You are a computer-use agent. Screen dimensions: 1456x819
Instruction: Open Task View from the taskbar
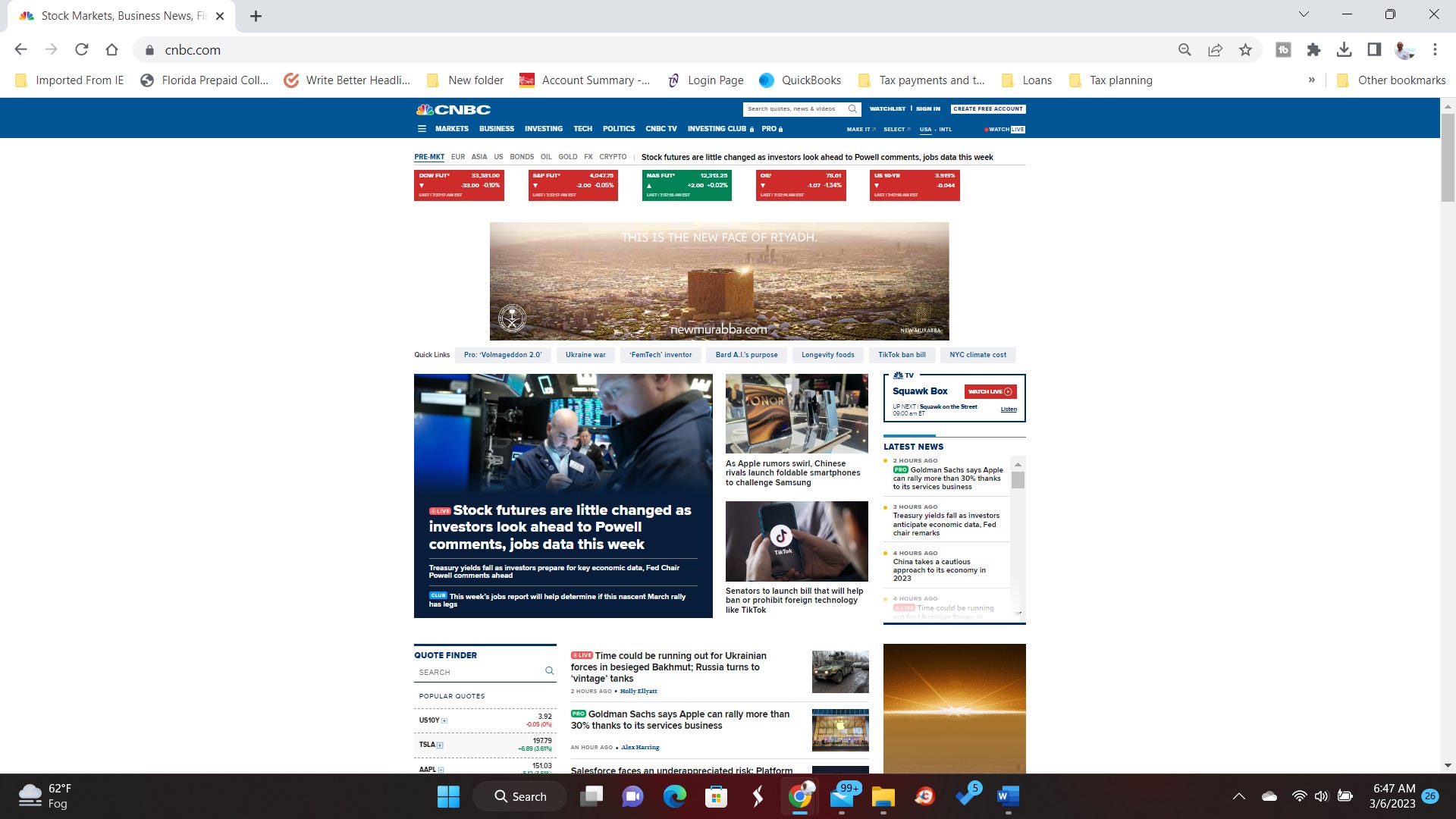[591, 796]
